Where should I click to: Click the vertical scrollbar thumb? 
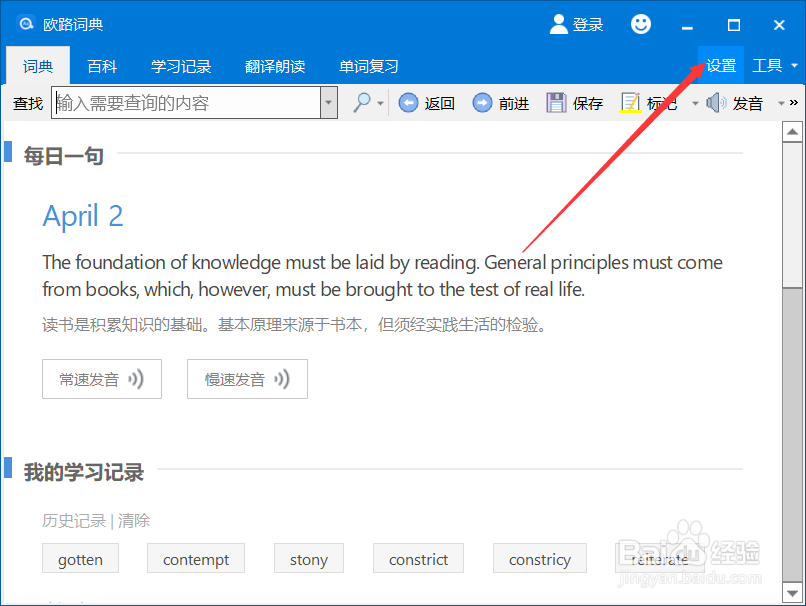coord(792,214)
